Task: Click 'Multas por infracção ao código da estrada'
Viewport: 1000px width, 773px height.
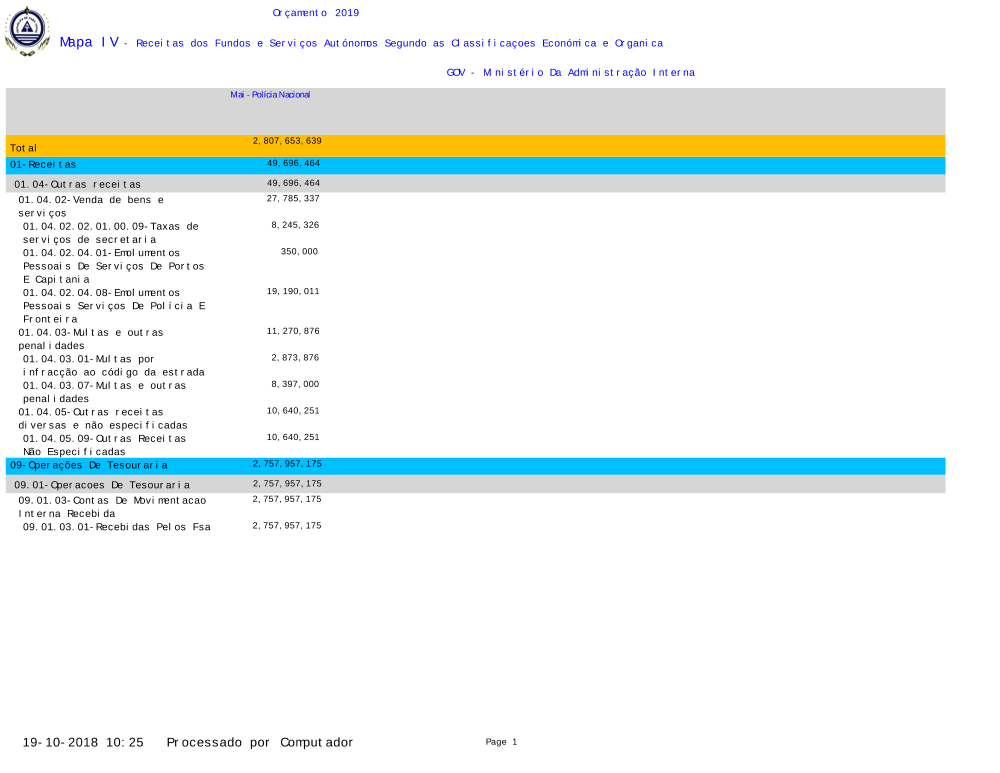Action: click(x=113, y=365)
